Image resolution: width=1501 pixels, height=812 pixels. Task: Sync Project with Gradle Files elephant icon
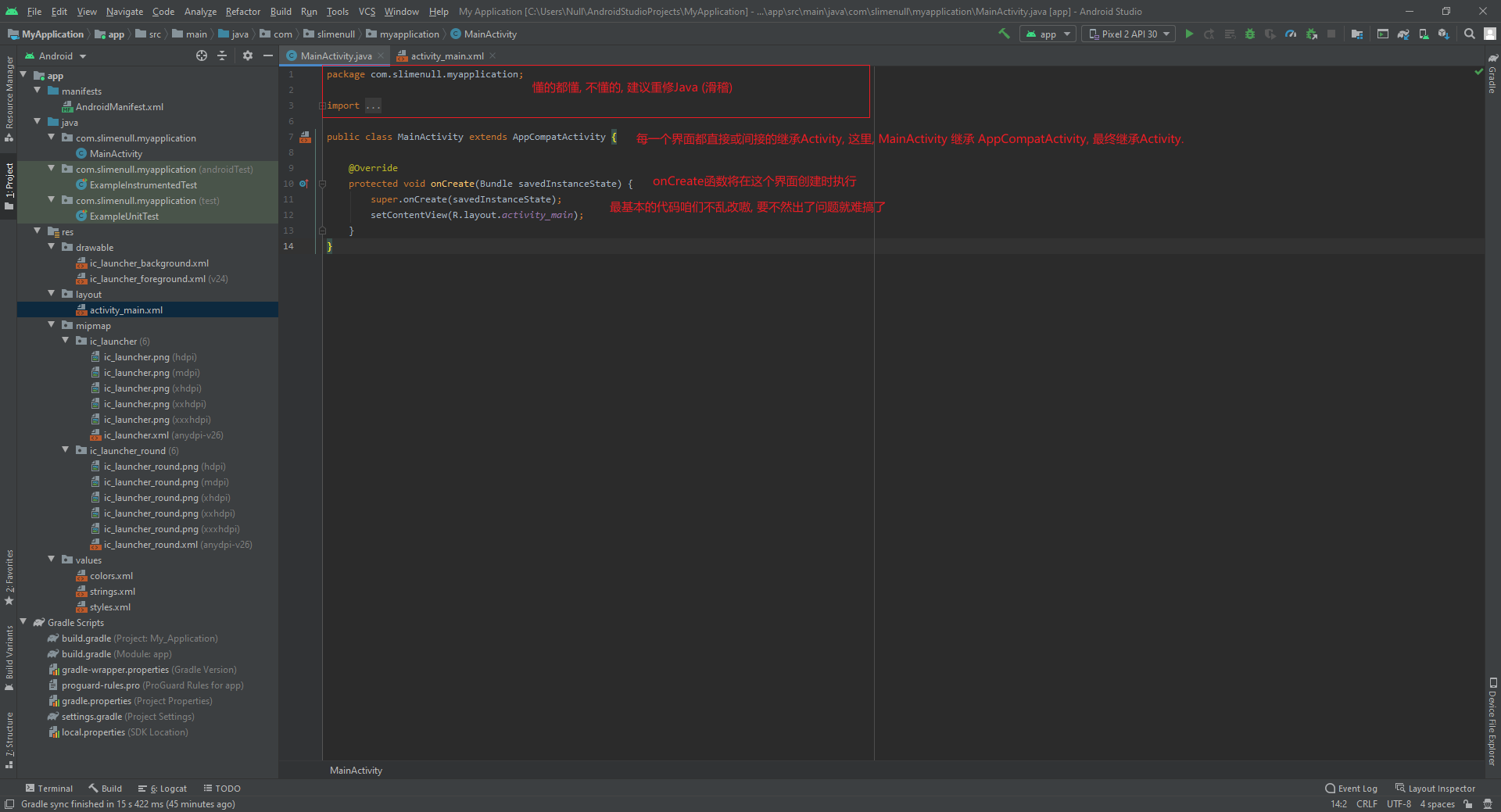pos(1403,34)
